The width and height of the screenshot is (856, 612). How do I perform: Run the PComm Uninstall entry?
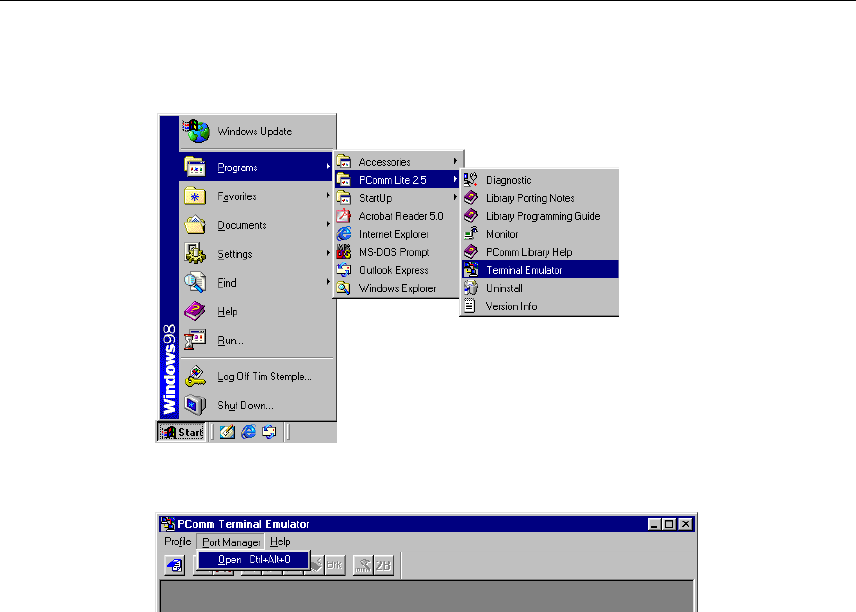coord(540,288)
